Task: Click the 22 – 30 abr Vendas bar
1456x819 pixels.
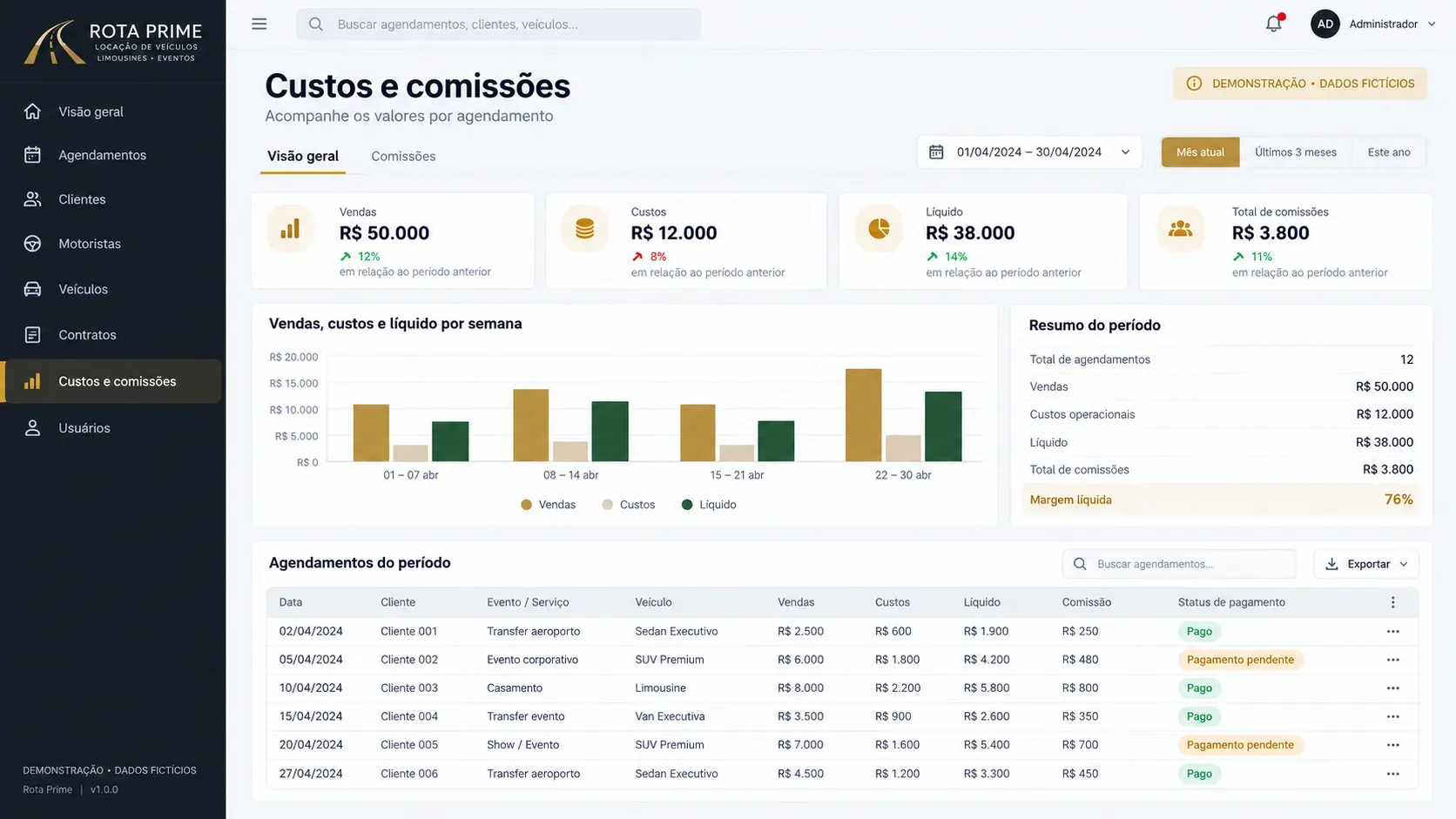Action: pos(863,415)
